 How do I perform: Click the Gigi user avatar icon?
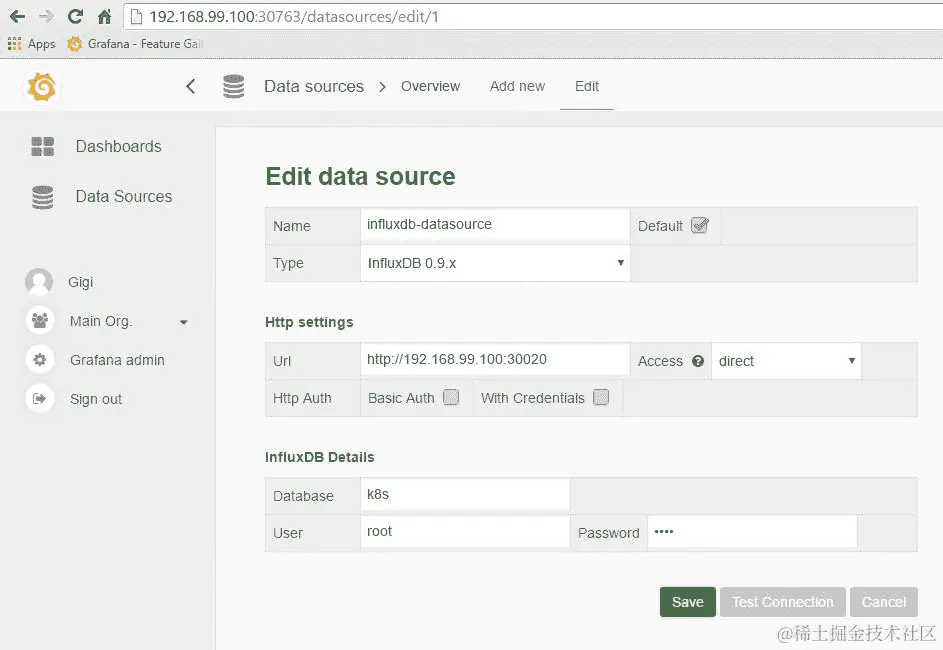pyautogui.click(x=39, y=282)
